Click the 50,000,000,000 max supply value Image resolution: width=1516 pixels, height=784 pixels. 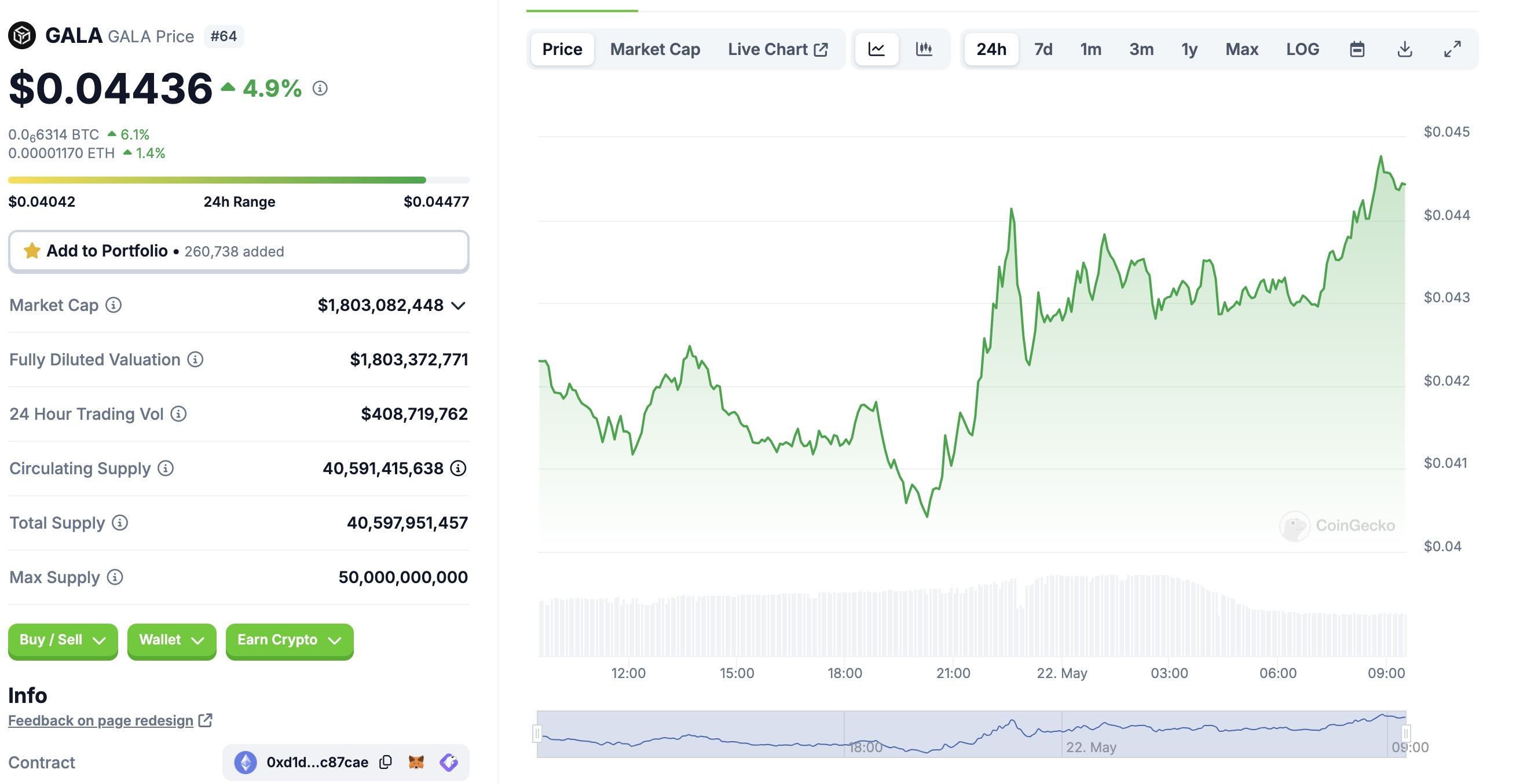click(403, 577)
